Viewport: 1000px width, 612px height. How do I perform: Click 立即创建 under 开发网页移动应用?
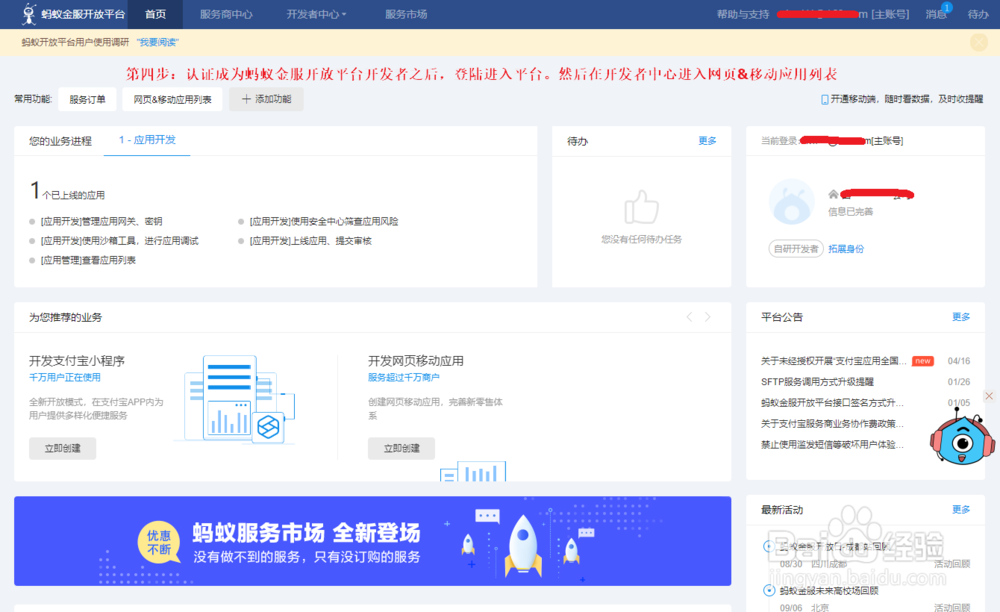pos(401,448)
